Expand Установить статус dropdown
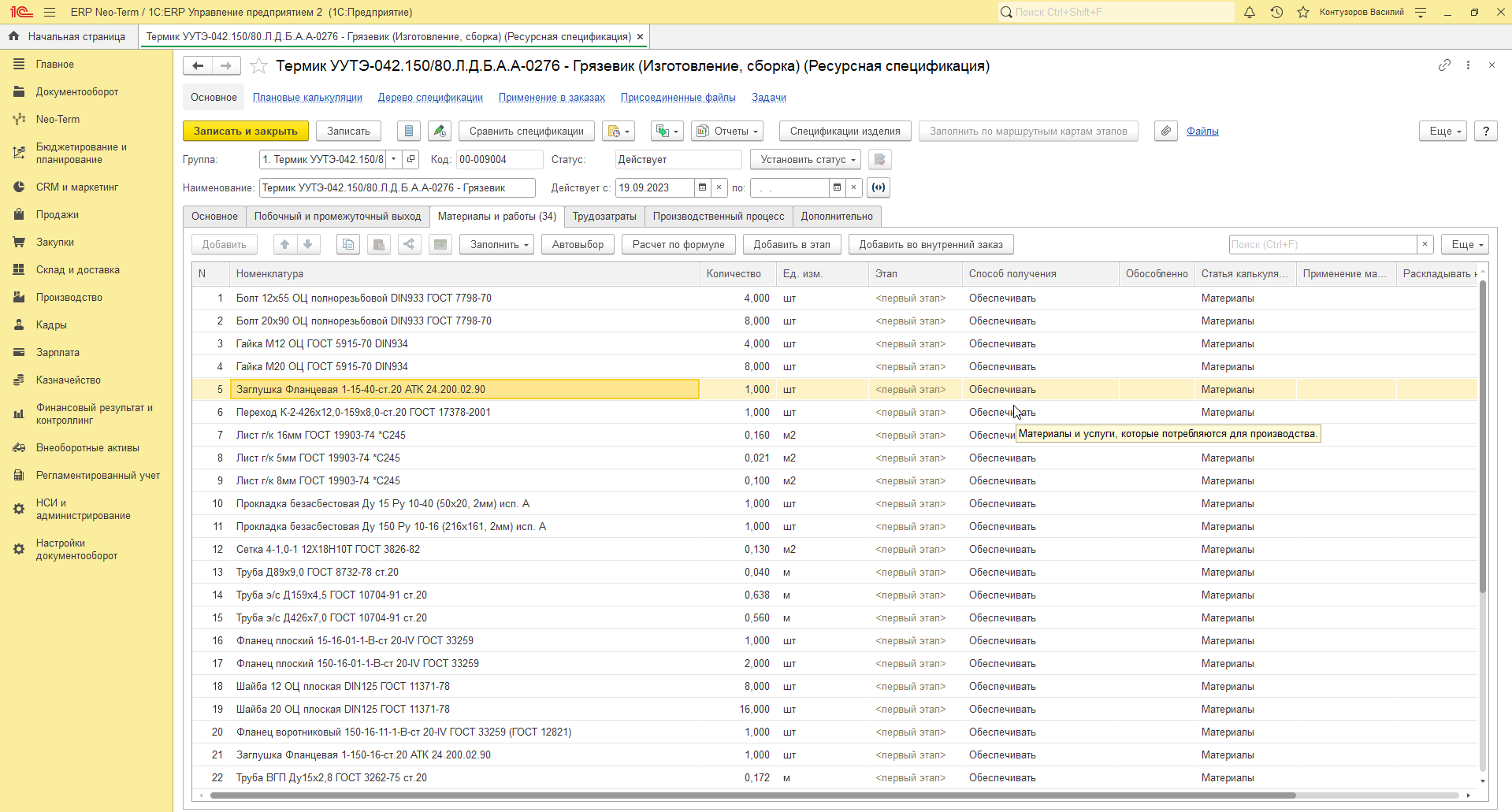The height and width of the screenshot is (812, 1512). tap(804, 159)
